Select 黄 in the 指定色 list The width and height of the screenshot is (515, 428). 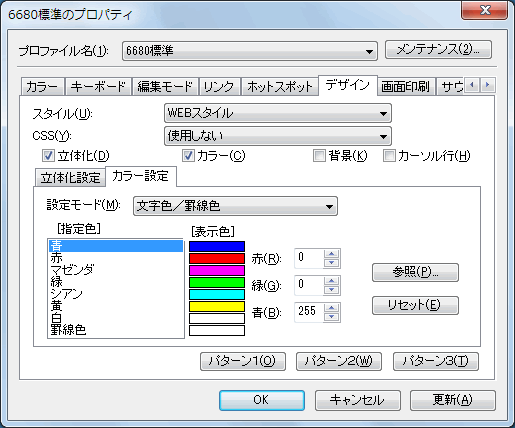116,306
